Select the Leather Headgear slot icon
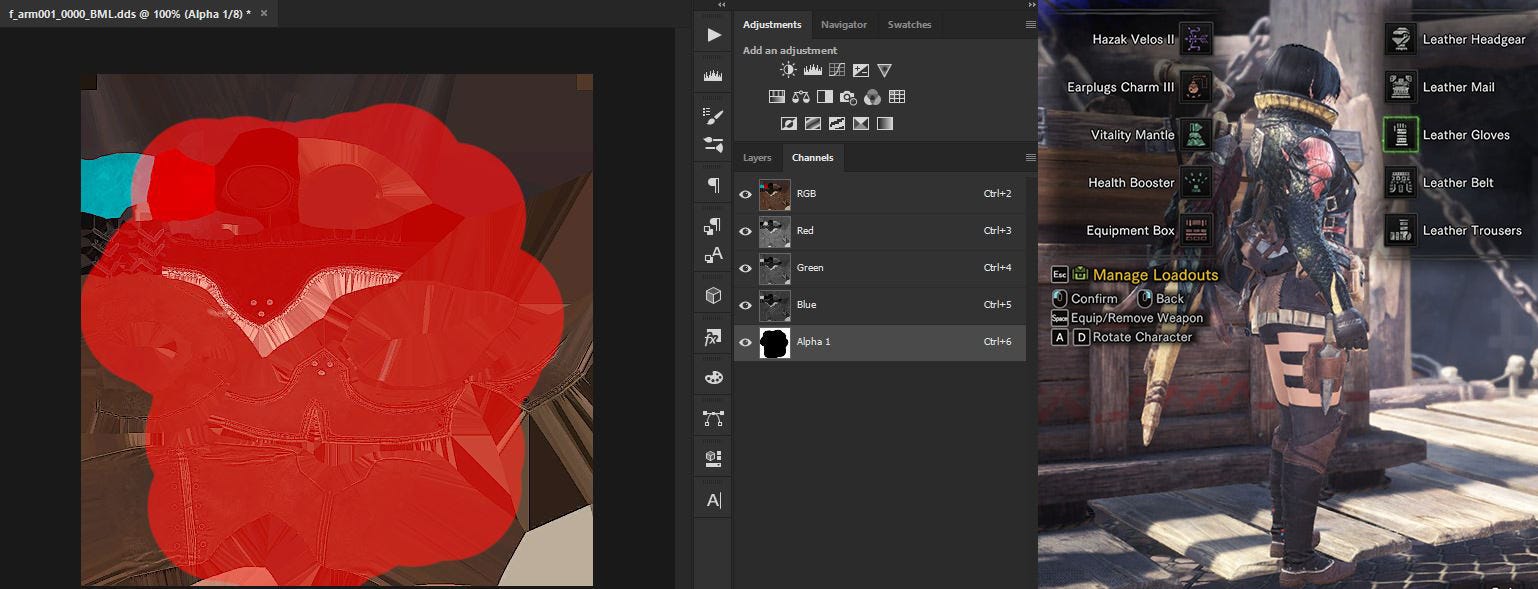Image resolution: width=1538 pixels, height=589 pixels. [x=1401, y=39]
